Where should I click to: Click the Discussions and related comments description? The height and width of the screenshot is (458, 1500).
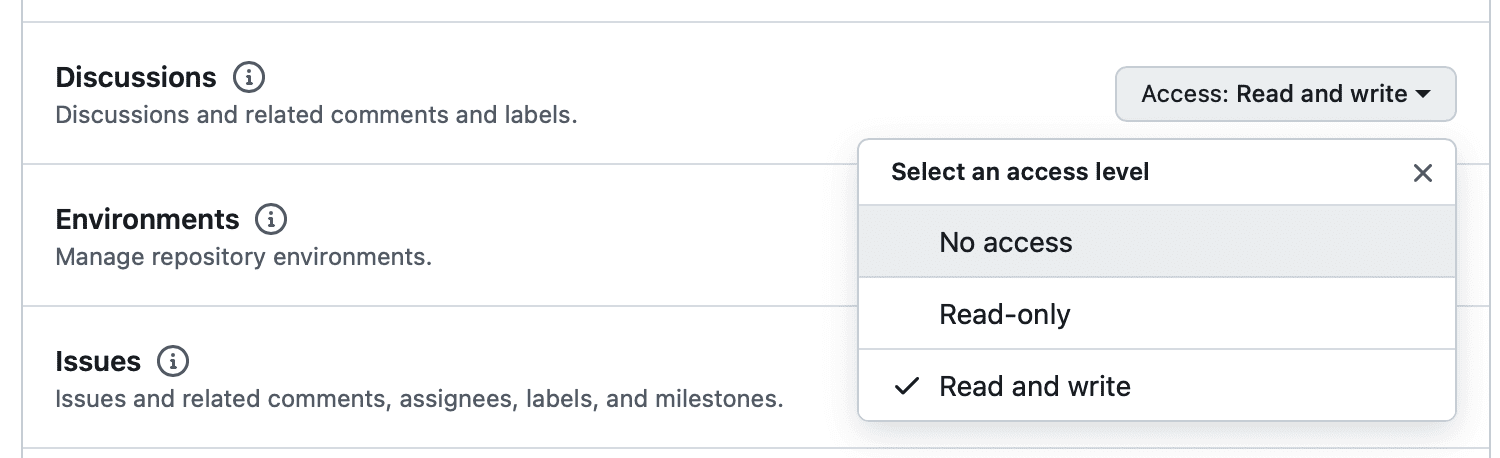click(316, 115)
